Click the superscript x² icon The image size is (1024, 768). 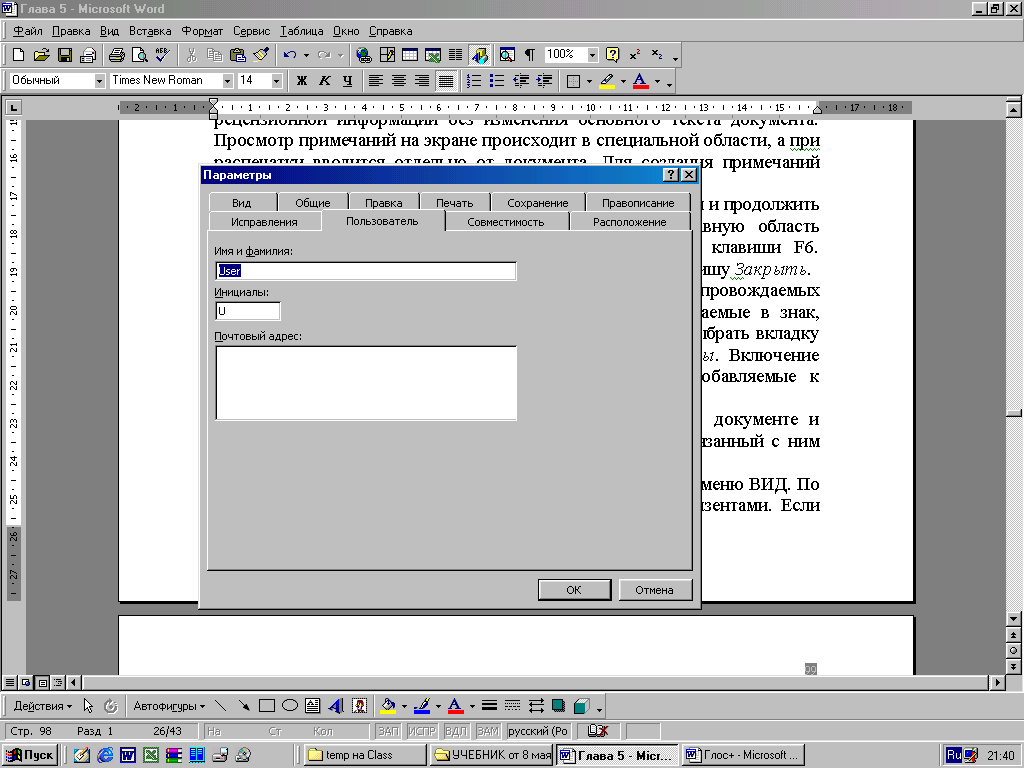[635, 55]
